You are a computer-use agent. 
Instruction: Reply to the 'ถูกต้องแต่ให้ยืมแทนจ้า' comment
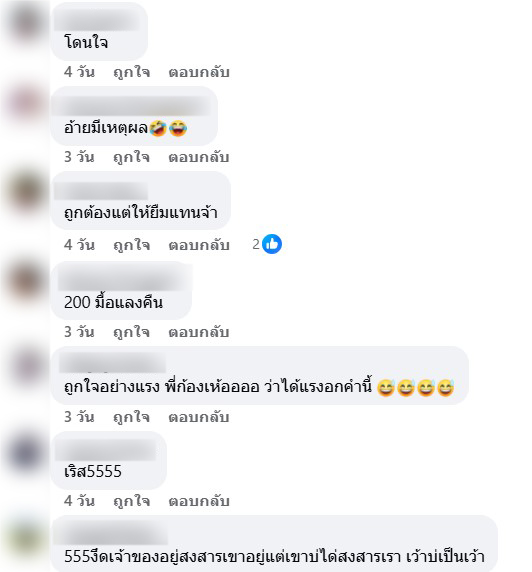pyautogui.click(x=199, y=245)
